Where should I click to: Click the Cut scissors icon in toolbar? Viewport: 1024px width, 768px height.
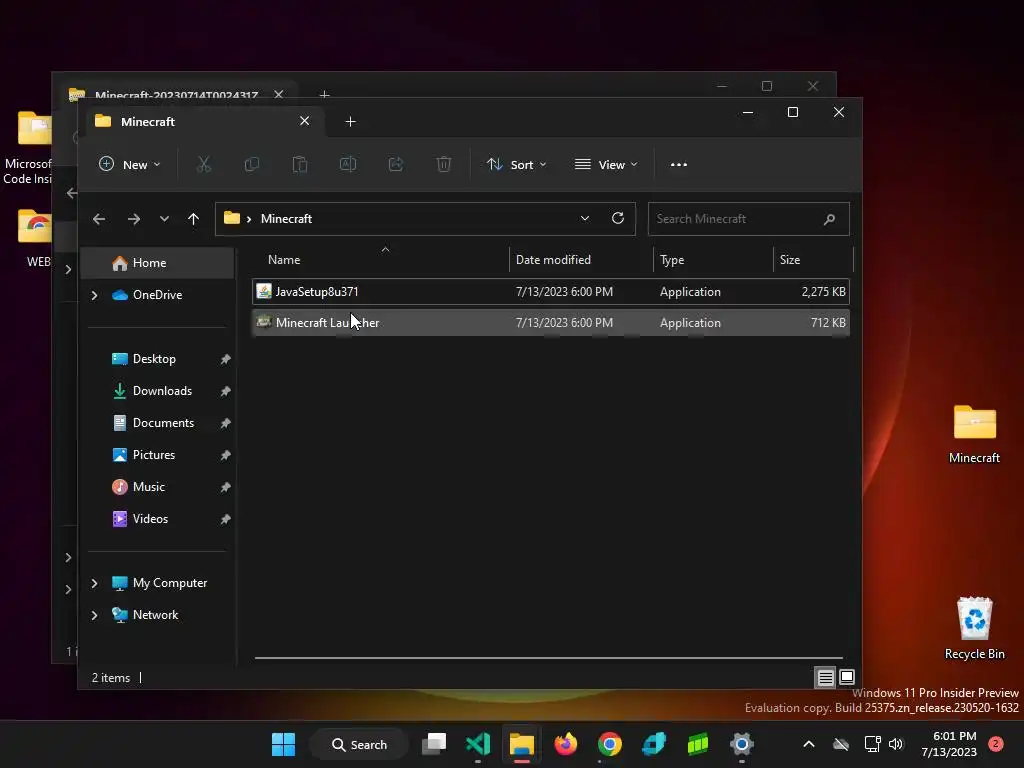[204, 165]
